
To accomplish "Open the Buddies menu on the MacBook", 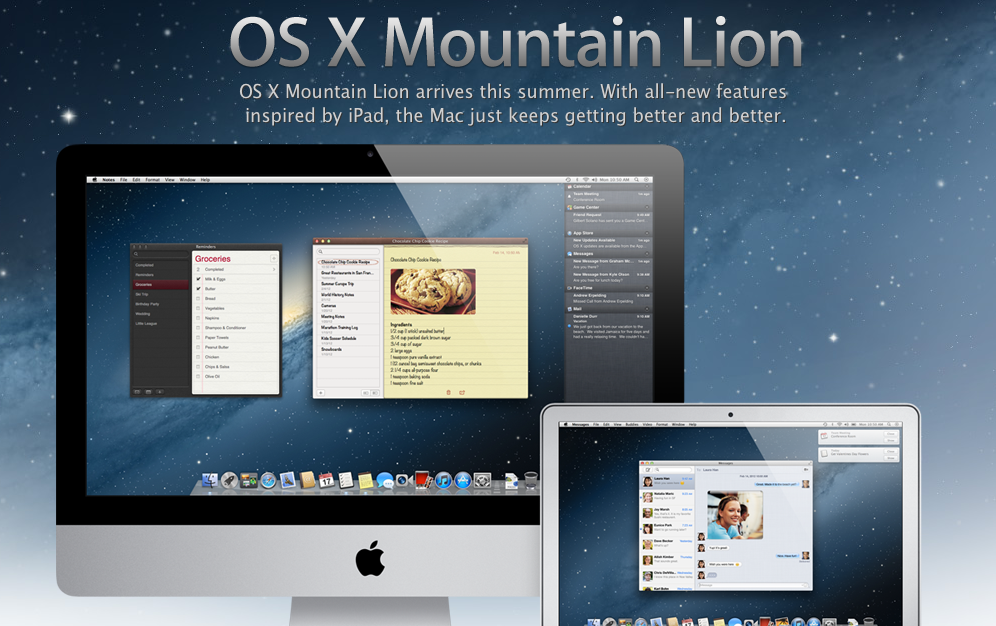I will pos(632,424).
